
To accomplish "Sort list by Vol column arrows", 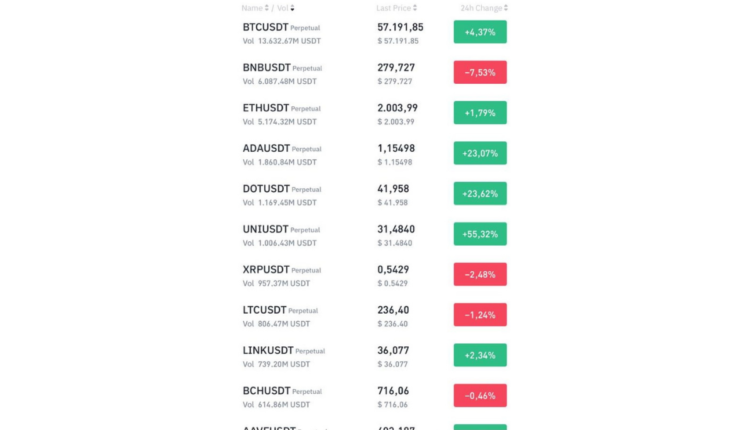I will (x=293, y=8).
